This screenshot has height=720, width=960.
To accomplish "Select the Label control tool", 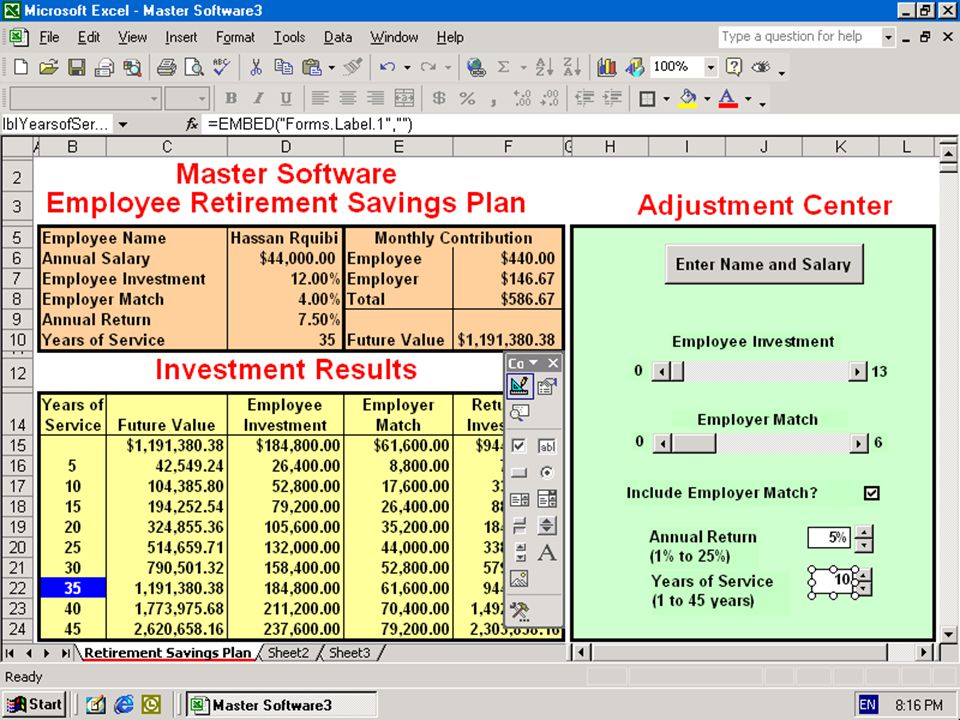I will point(547,553).
